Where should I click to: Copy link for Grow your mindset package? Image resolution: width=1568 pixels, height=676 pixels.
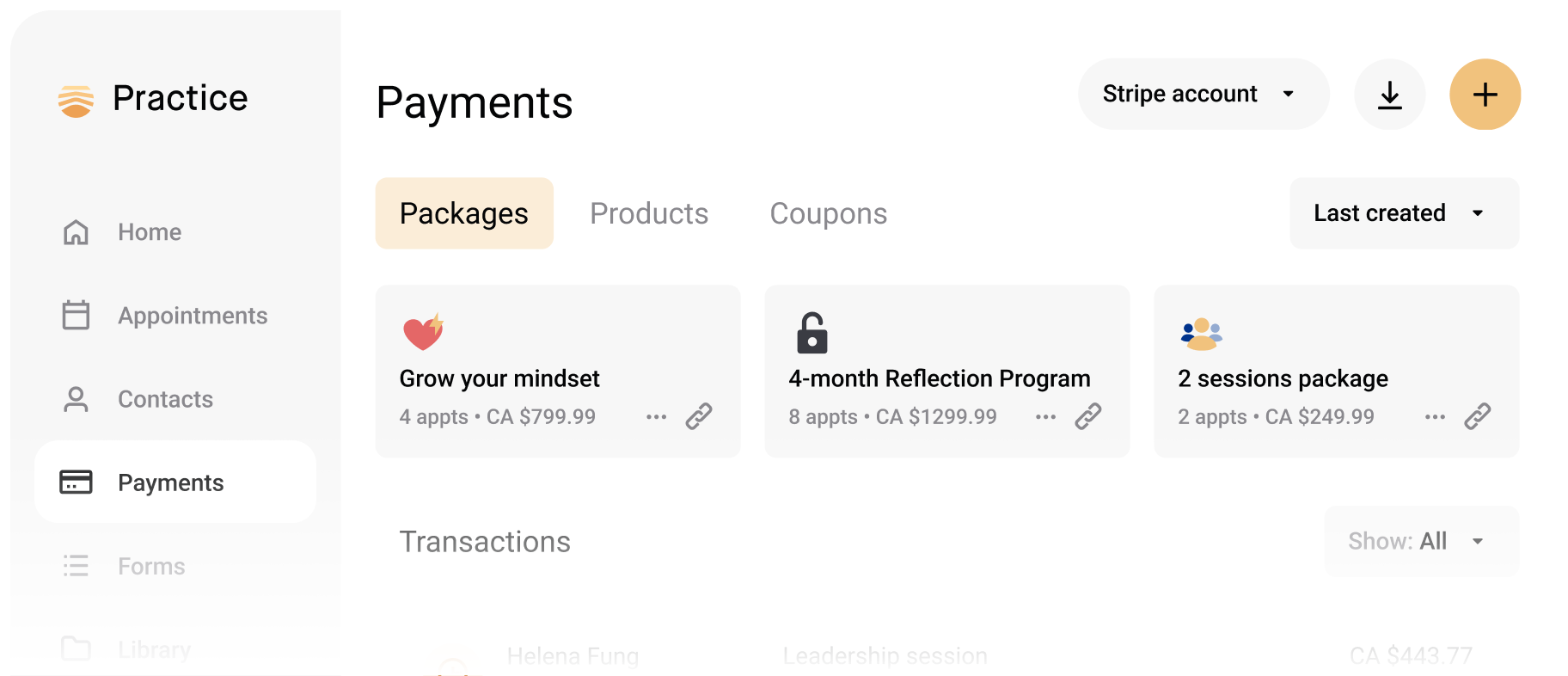tap(699, 416)
